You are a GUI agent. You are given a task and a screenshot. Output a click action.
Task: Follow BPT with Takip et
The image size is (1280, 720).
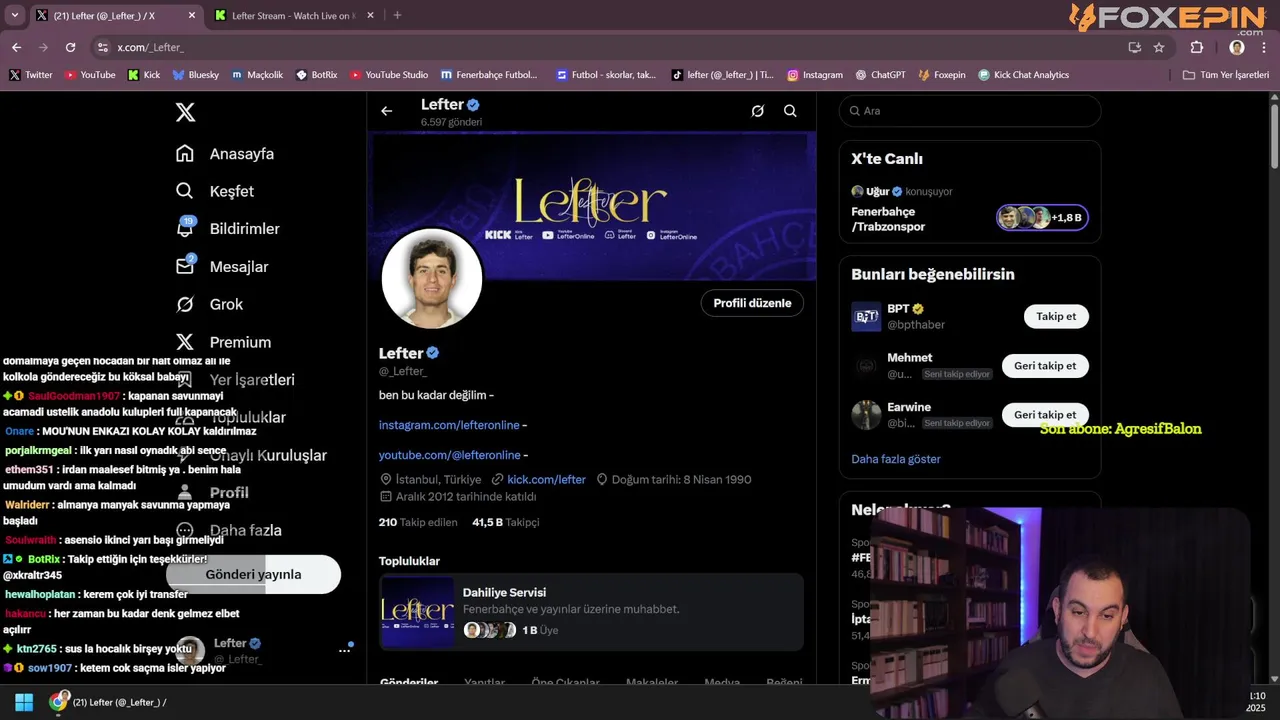[x=1056, y=316]
